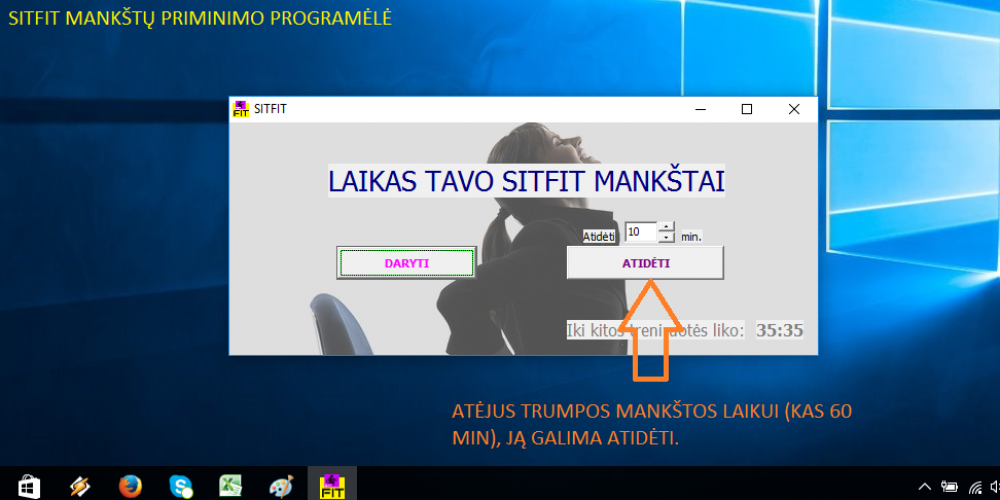Click the 'Iki kitos treniruotės liko:' label
The width and height of the screenshot is (1000, 500).
(656, 330)
